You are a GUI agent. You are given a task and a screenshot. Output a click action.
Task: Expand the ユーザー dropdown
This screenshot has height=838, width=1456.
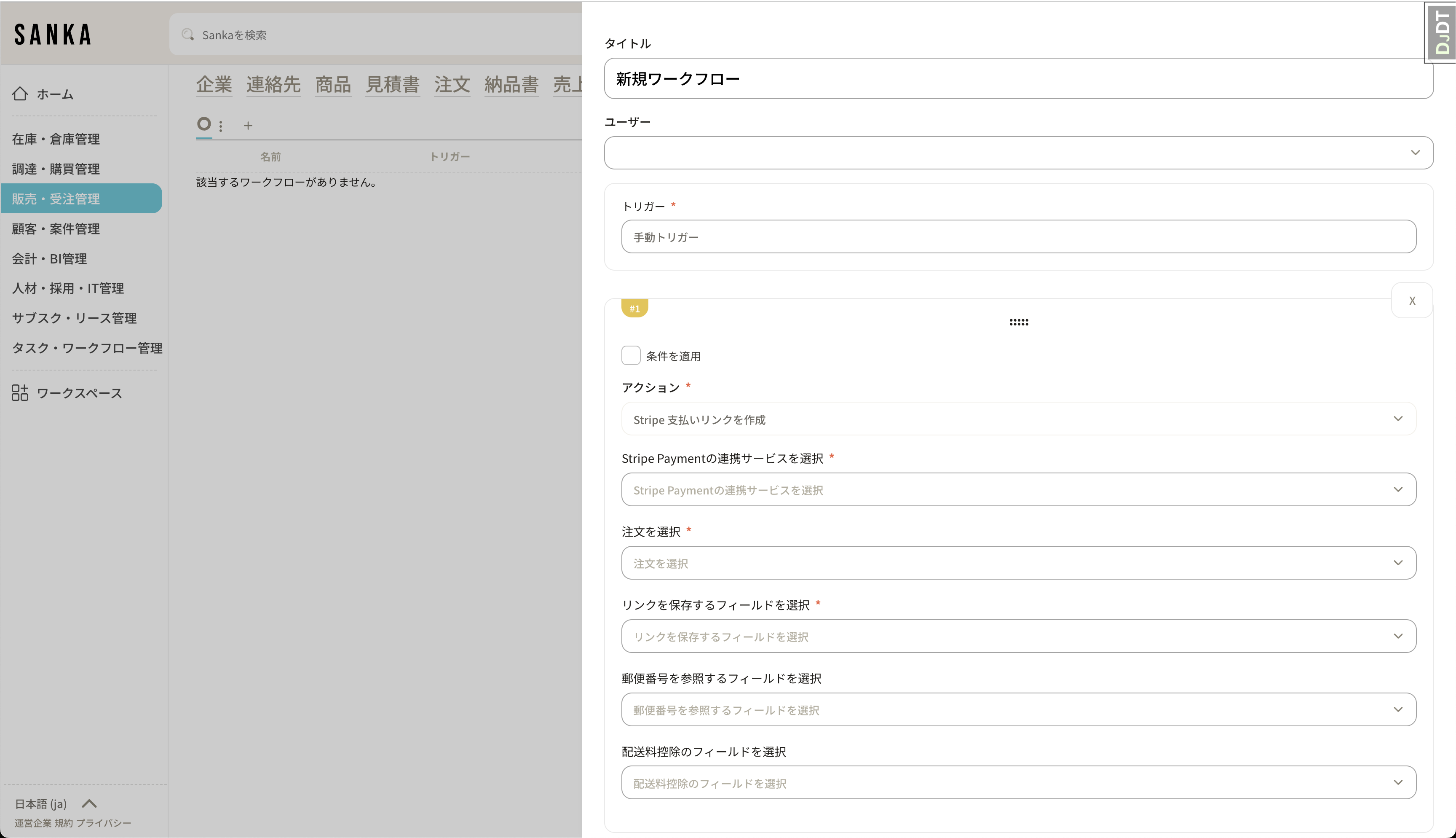[1018, 153]
